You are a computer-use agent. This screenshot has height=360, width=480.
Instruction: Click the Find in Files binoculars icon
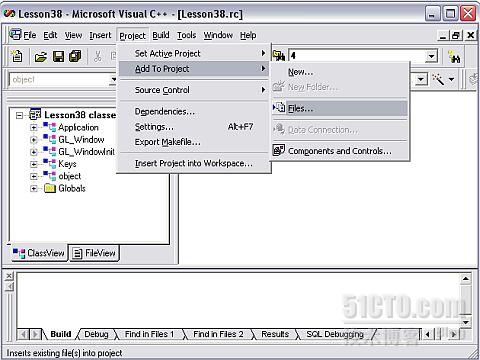(x=279, y=55)
